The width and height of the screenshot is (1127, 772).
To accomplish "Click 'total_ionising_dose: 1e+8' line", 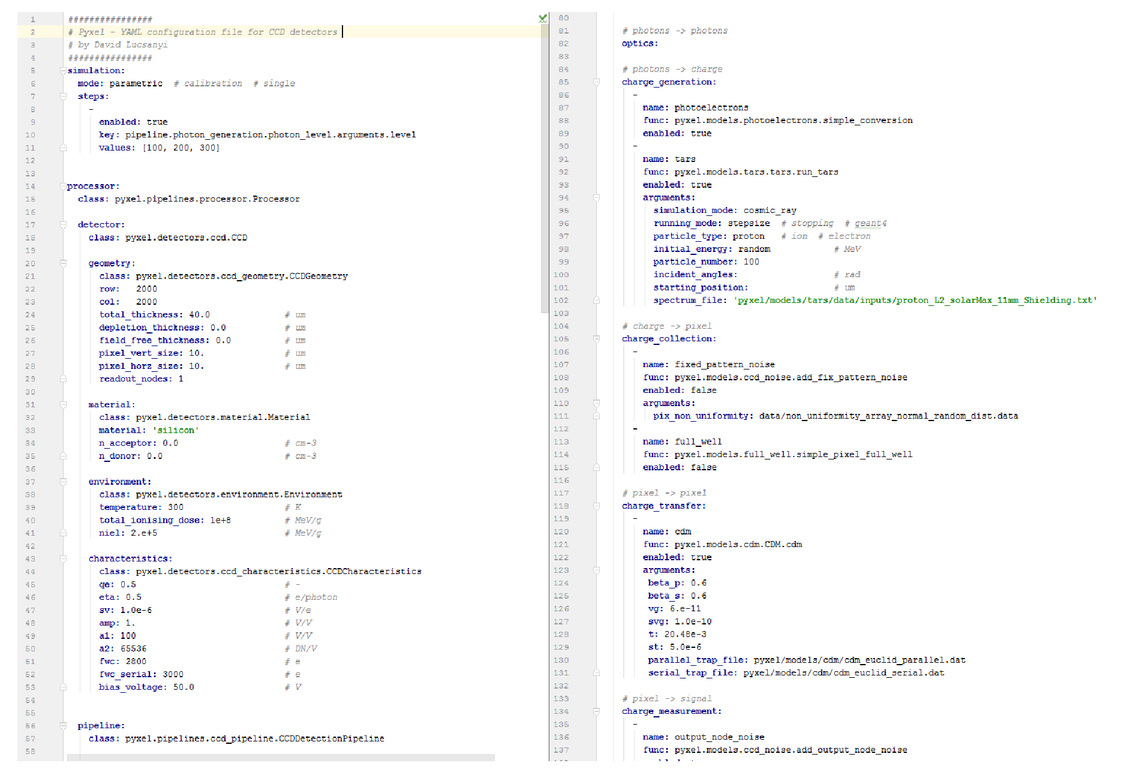I will (x=165, y=520).
